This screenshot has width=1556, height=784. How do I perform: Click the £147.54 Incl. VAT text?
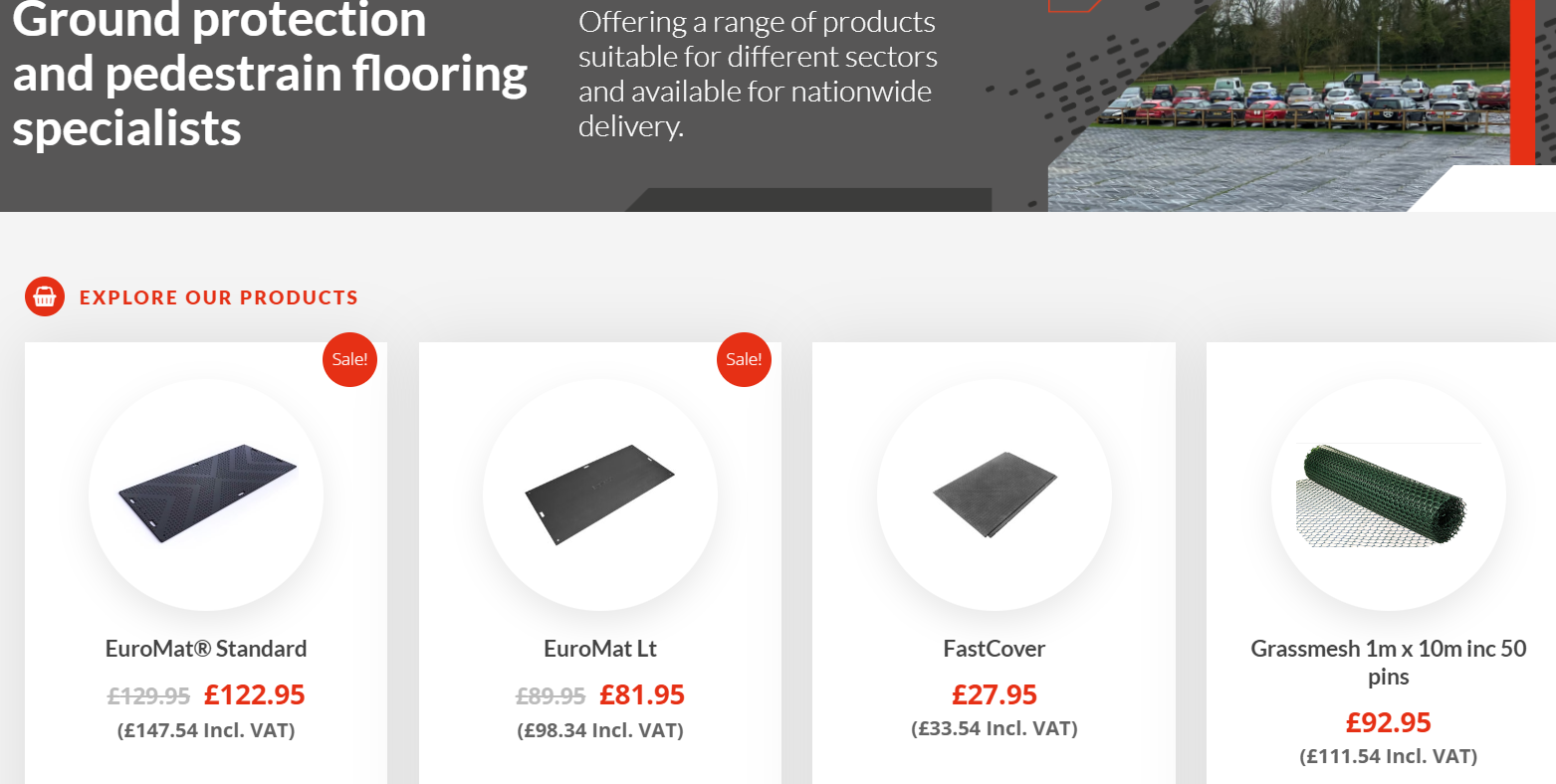click(x=206, y=730)
